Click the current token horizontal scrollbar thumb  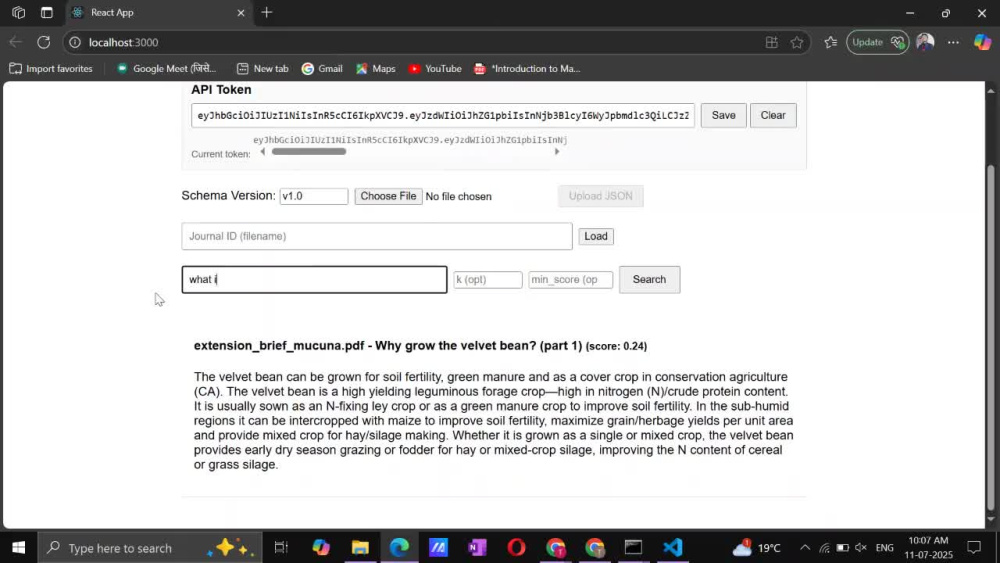coord(309,152)
